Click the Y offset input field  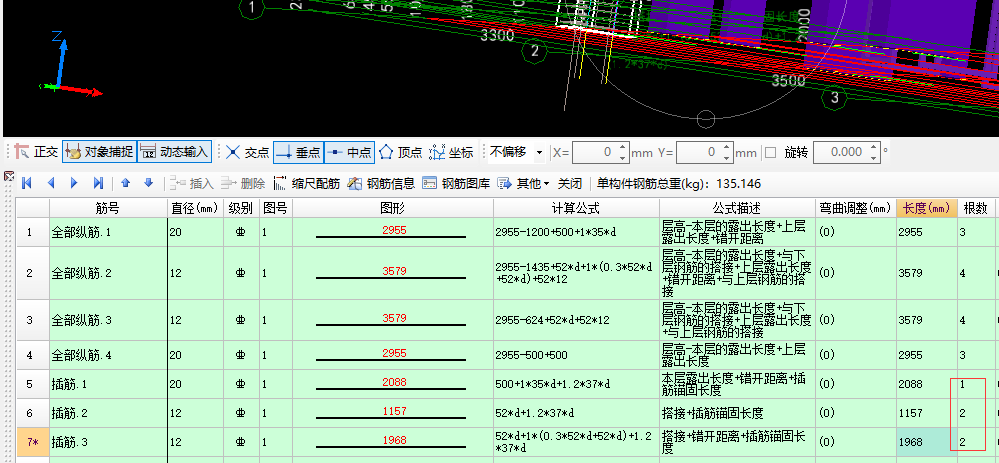(700, 152)
